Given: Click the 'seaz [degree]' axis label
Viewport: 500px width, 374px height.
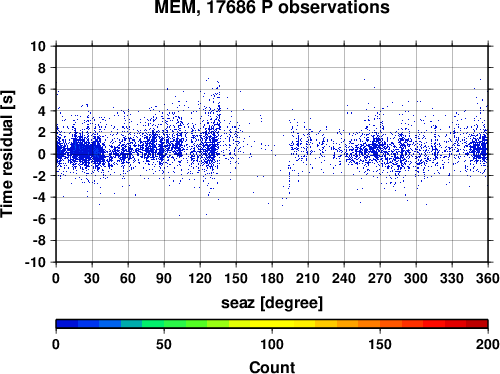Looking at the screenshot, I should pyautogui.click(x=272, y=303).
